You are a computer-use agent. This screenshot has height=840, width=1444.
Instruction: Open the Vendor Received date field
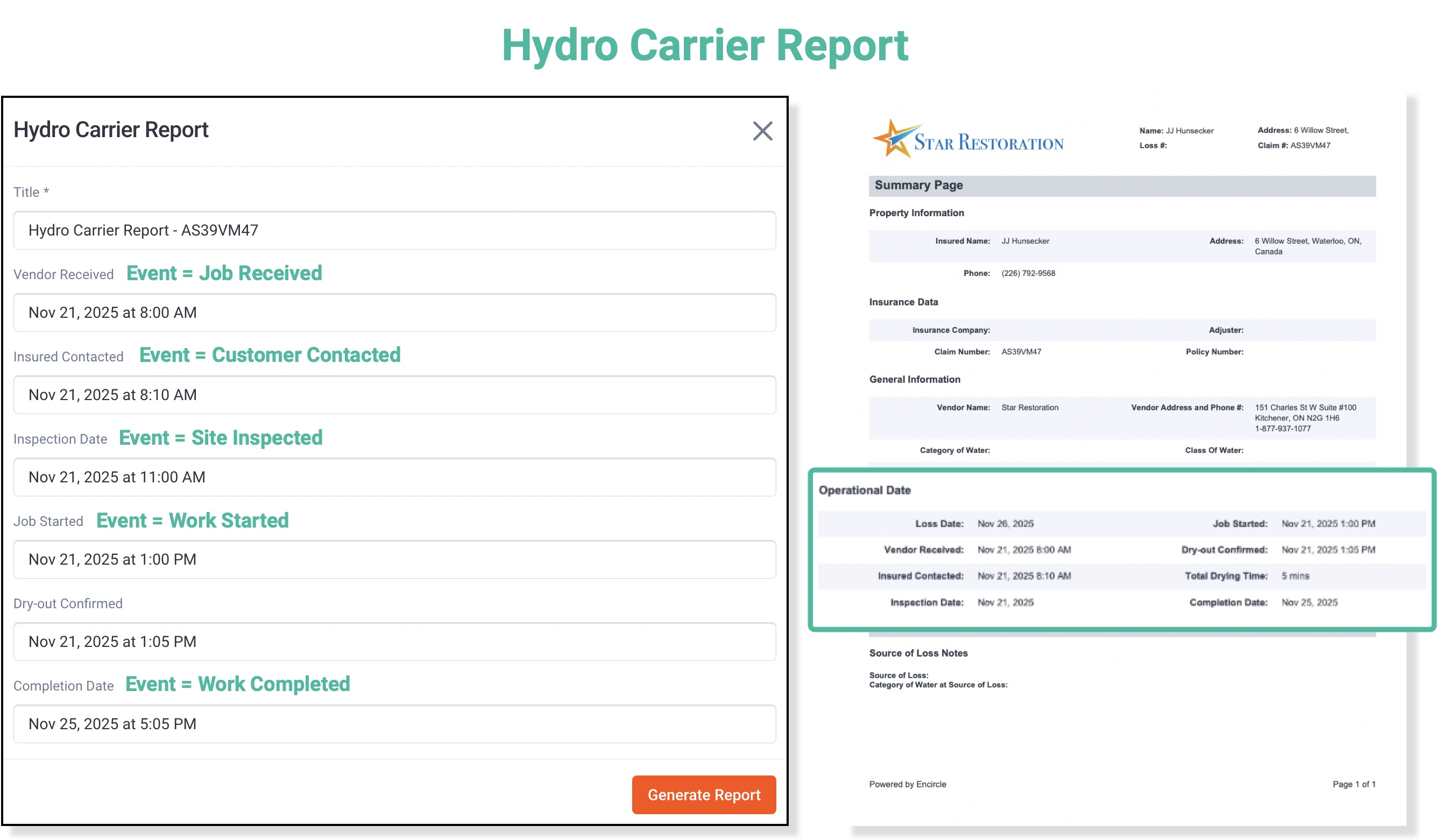click(x=394, y=312)
